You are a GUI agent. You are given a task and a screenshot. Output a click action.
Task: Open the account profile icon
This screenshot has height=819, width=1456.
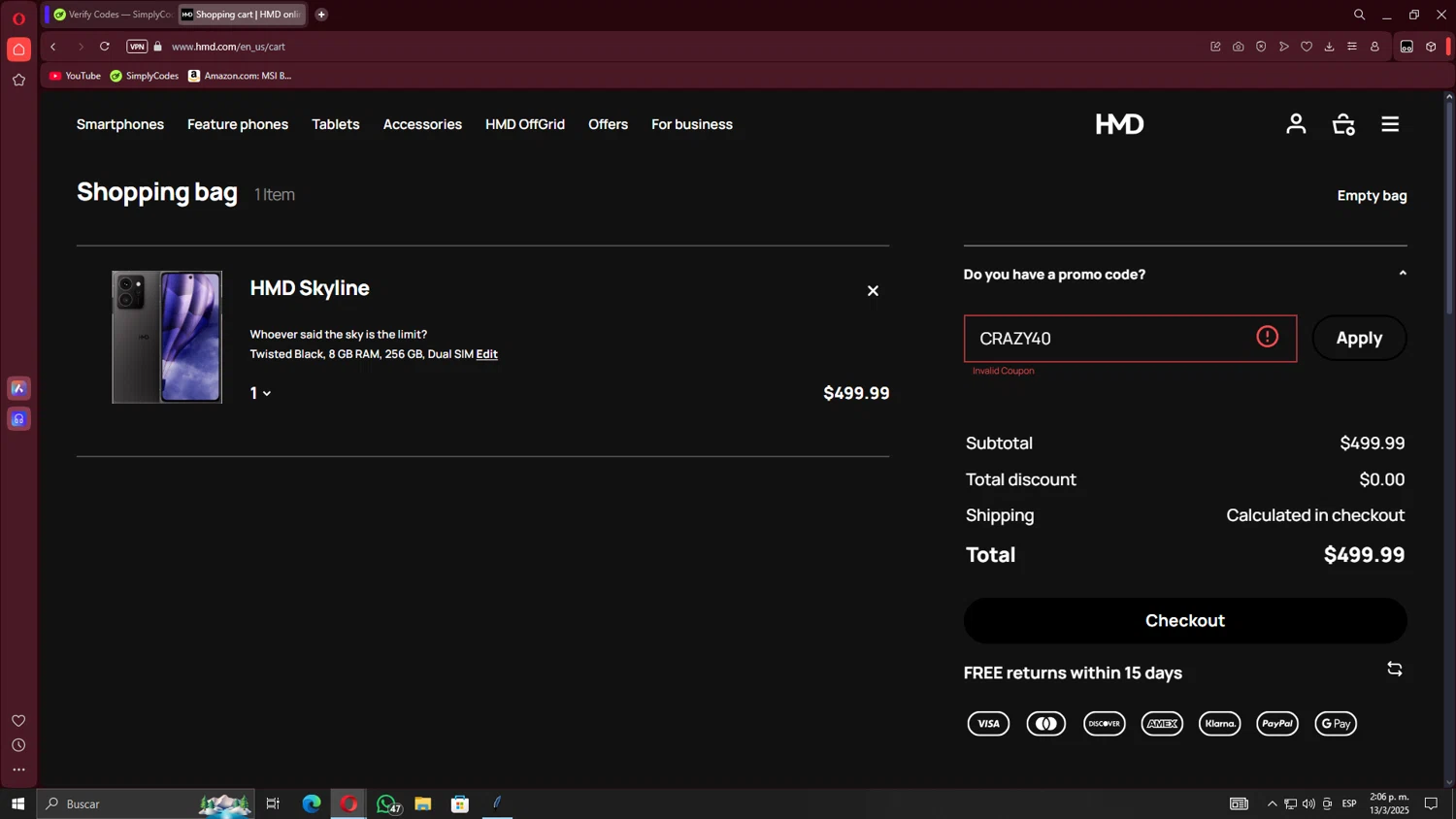pos(1296,124)
